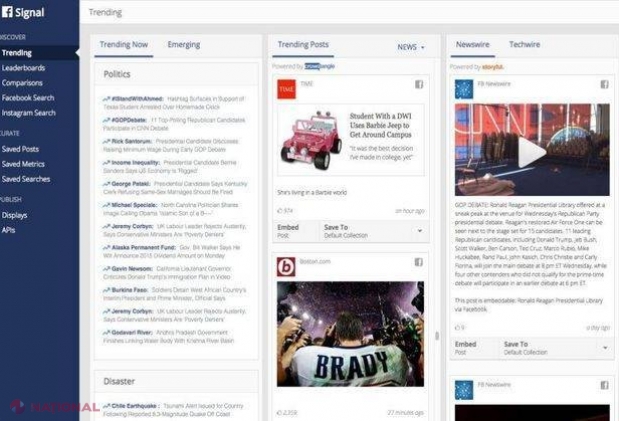Open the Rick Santorum trending topic
Screen dimensions: 619x421
click(x=171, y=145)
